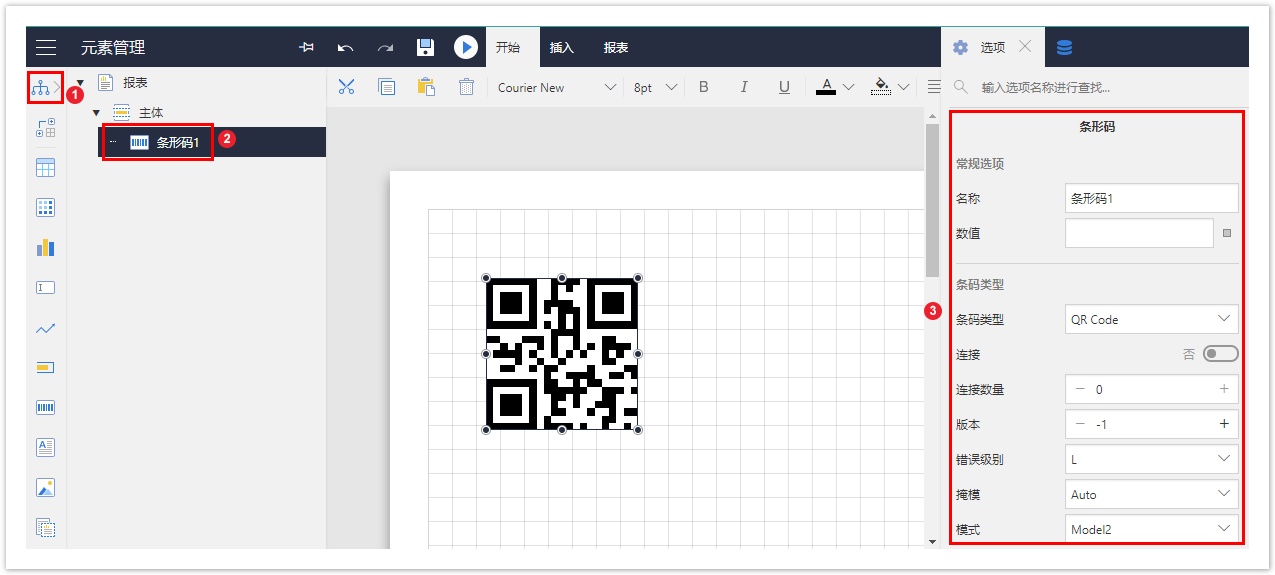
Task: Increase the 连接数量 value
Action: point(1224,389)
